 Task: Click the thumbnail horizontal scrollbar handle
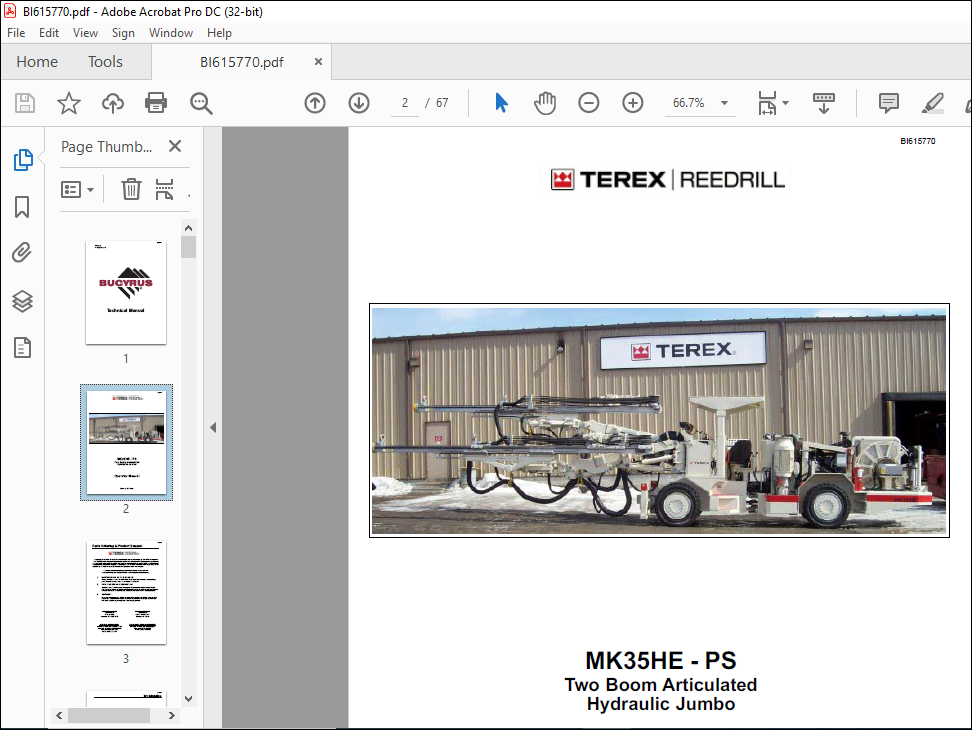(x=108, y=716)
